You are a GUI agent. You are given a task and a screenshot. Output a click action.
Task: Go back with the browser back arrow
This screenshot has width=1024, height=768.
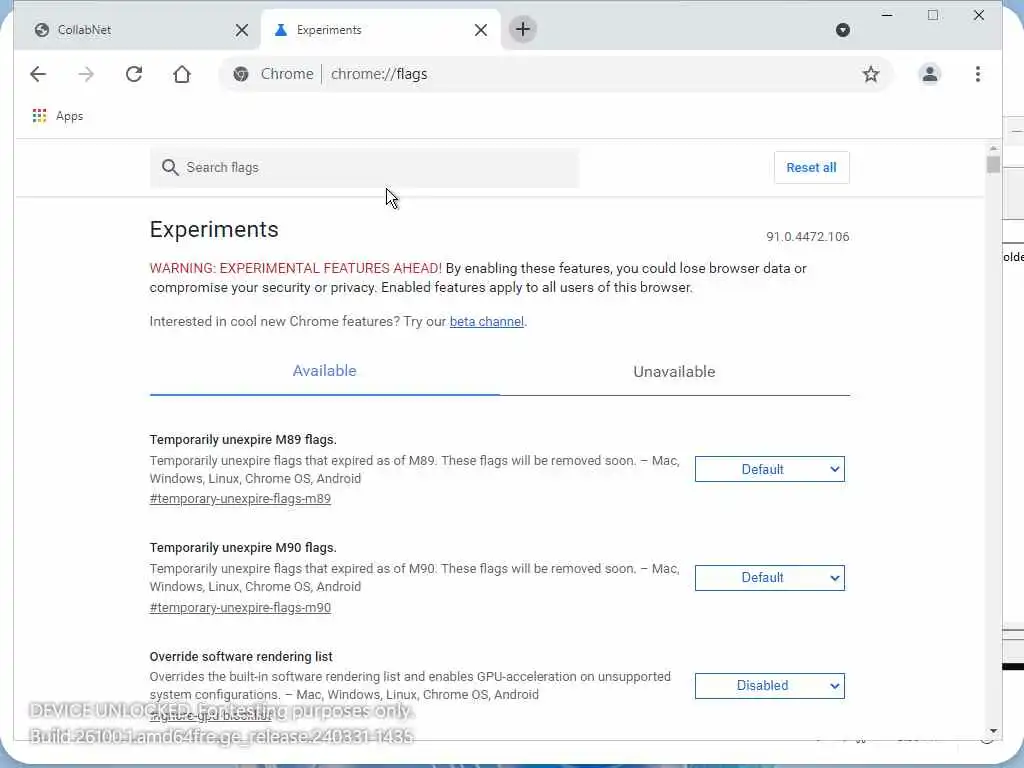38,74
